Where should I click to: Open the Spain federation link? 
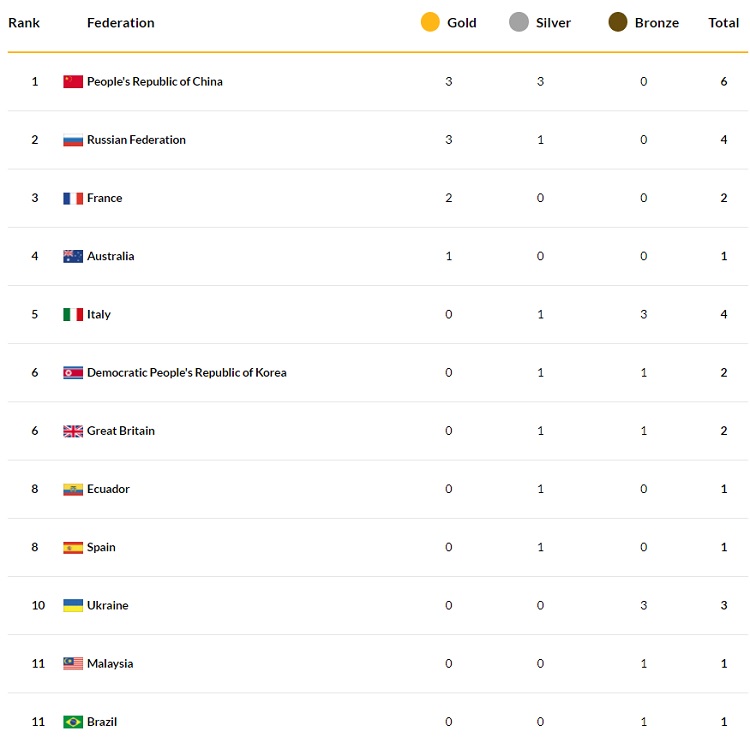tap(101, 548)
